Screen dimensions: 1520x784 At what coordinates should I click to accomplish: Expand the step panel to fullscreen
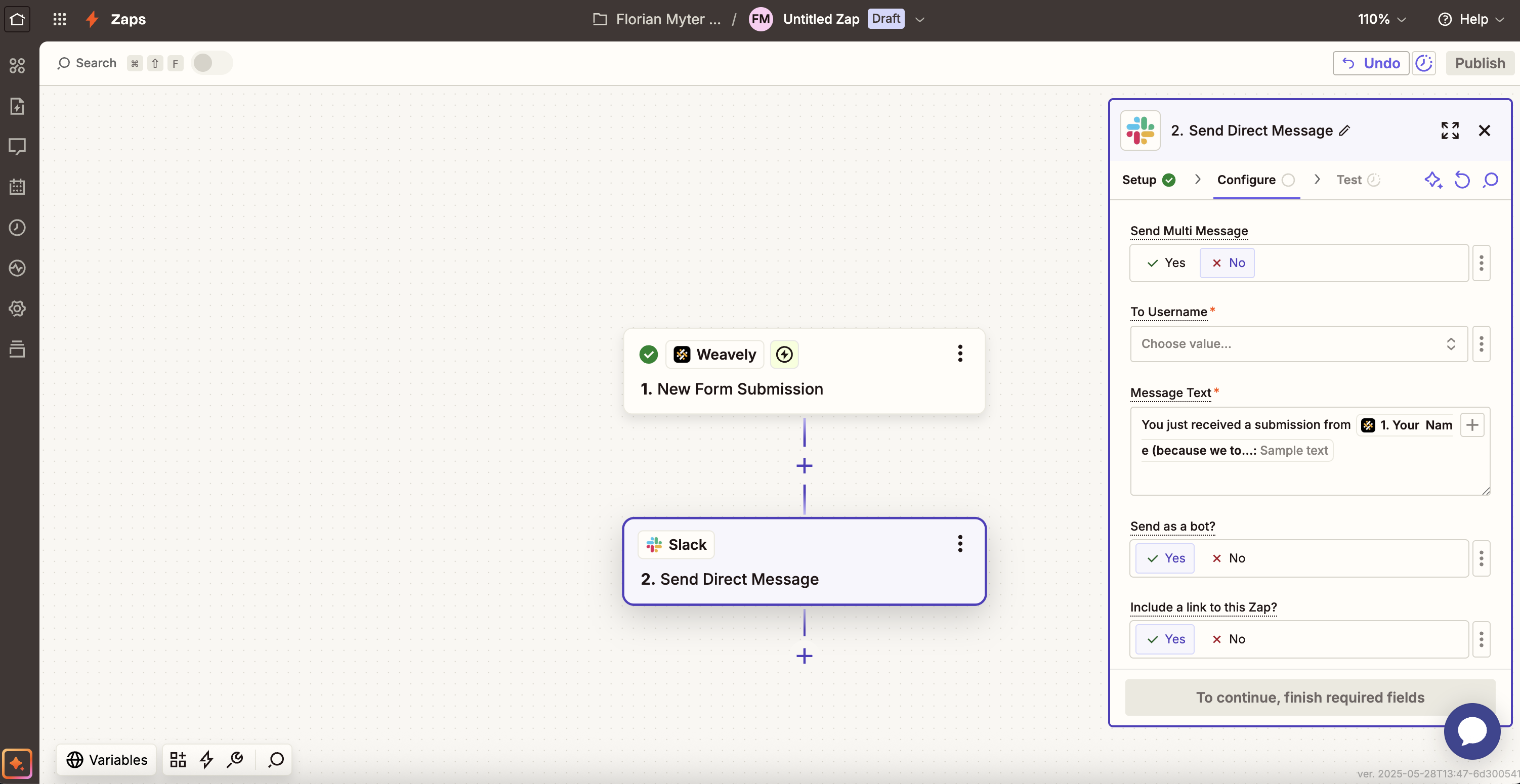click(1449, 130)
